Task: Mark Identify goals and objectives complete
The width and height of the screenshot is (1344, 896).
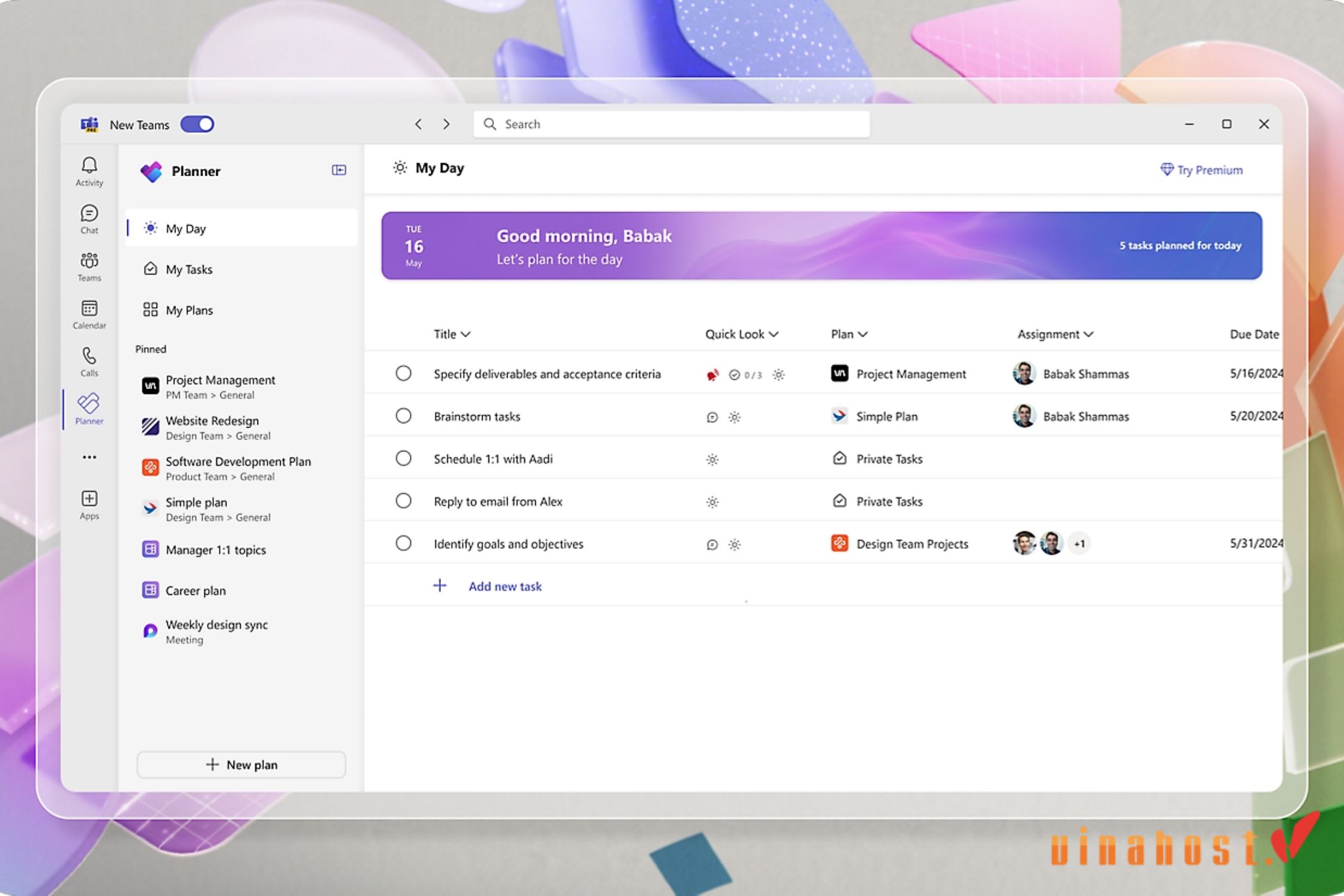Action: [404, 543]
